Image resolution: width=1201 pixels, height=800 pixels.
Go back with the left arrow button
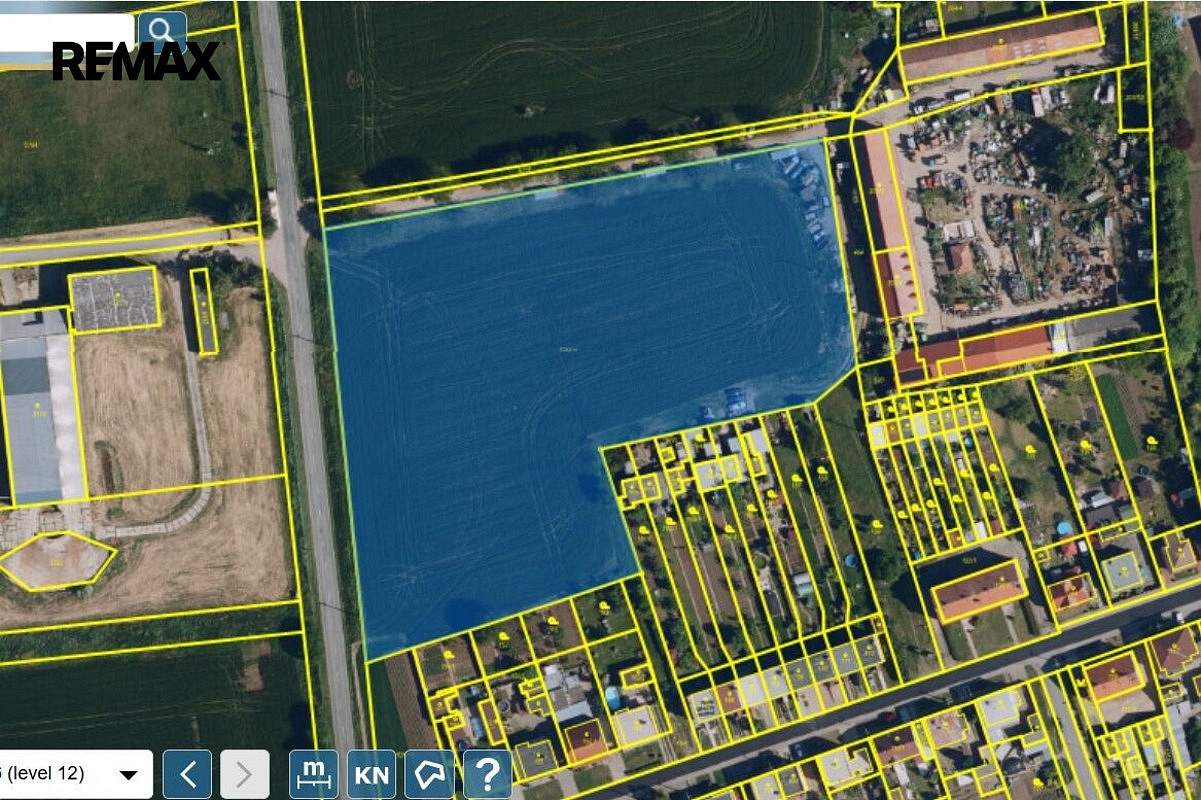pyautogui.click(x=187, y=774)
